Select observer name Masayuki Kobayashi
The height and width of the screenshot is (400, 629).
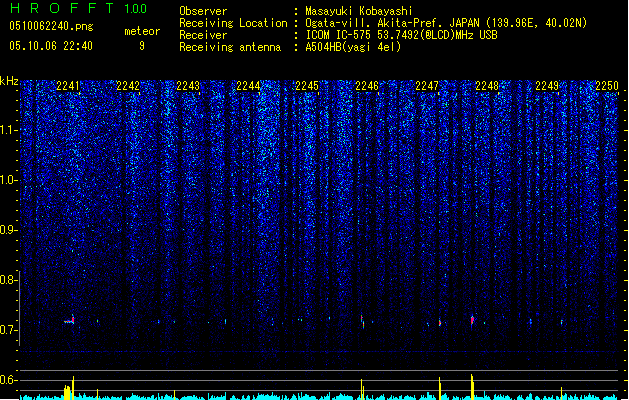click(x=359, y=11)
